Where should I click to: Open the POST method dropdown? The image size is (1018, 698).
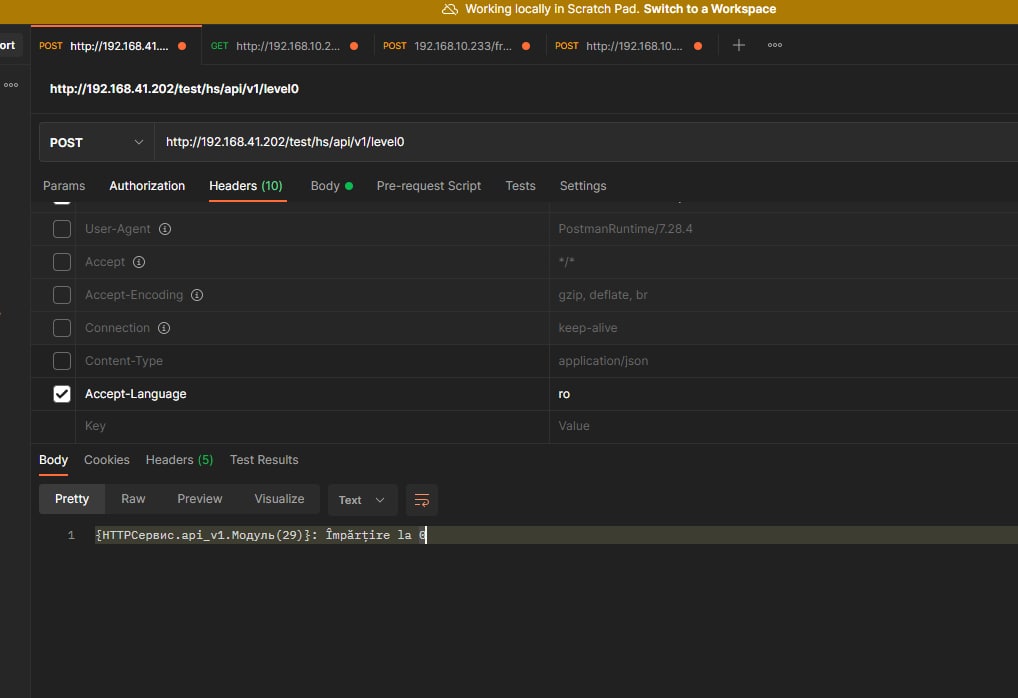pos(97,142)
